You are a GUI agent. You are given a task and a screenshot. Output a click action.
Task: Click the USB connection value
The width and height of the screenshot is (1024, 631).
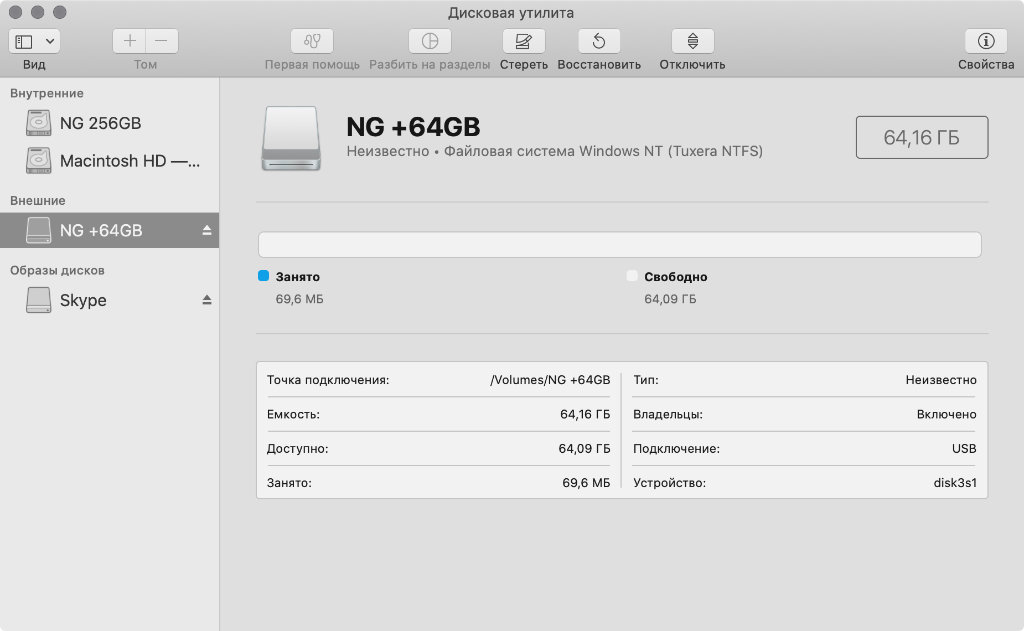tap(964, 449)
